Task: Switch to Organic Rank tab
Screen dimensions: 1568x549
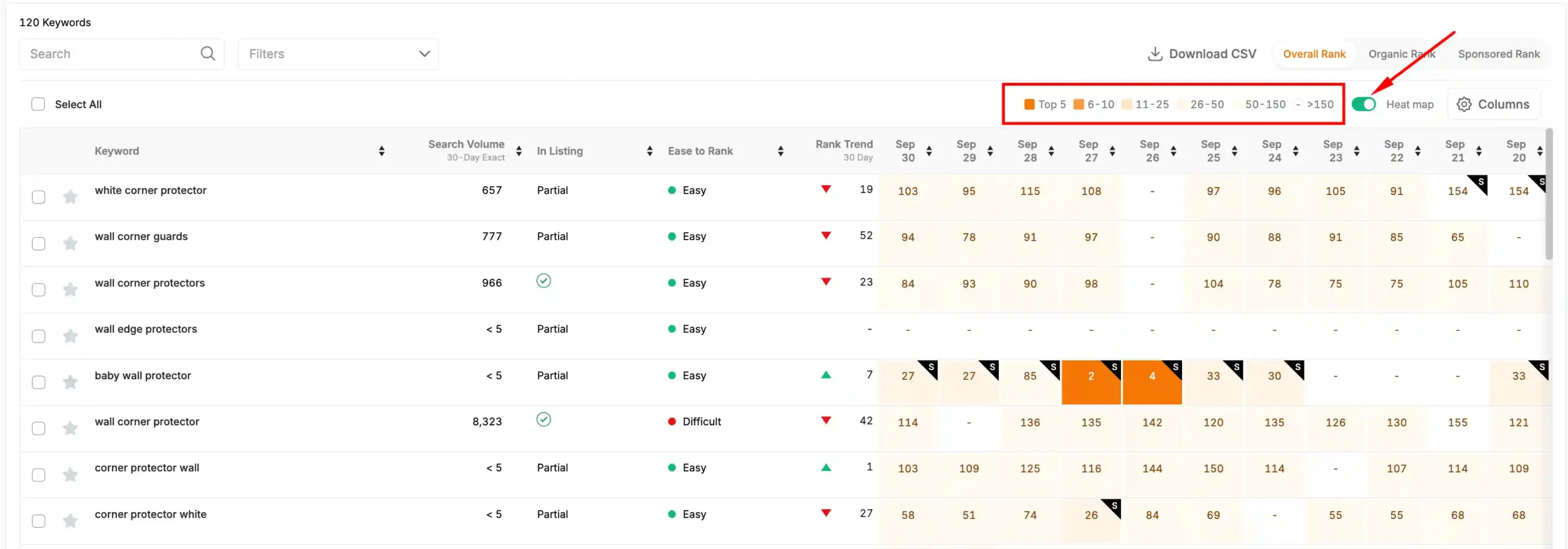Action: [1402, 54]
